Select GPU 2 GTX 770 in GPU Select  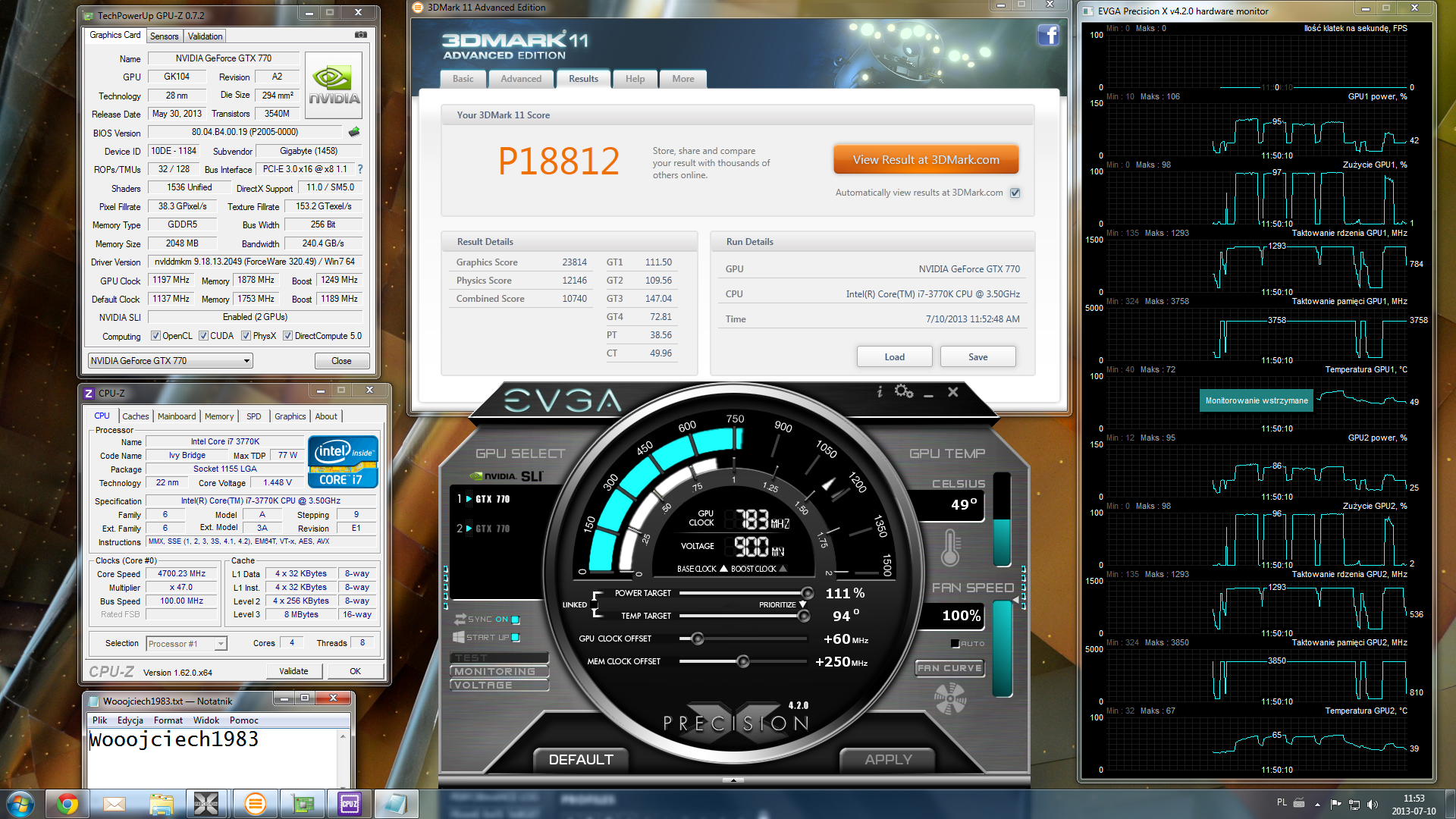(484, 529)
